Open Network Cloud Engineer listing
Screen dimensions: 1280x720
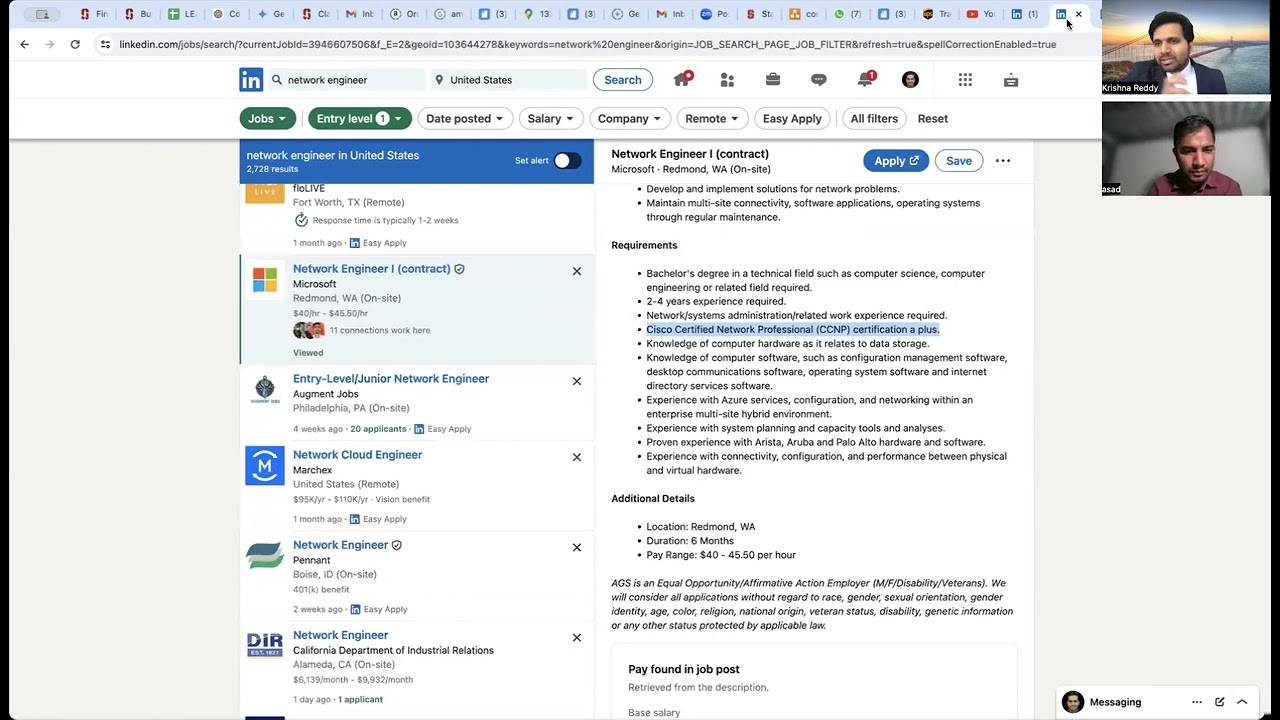click(x=358, y=455)
